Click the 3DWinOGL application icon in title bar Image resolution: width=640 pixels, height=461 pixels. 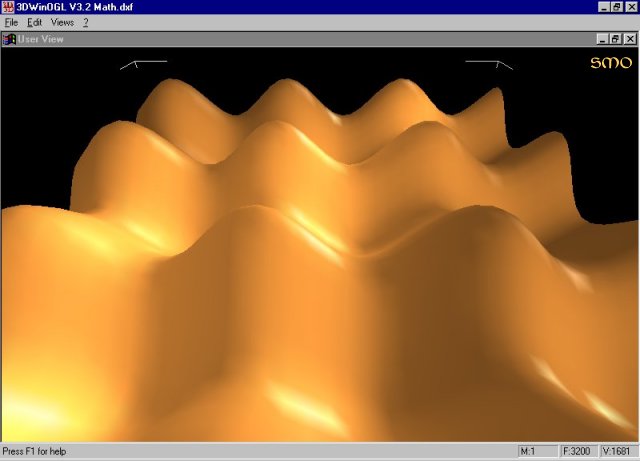[7, 7]
